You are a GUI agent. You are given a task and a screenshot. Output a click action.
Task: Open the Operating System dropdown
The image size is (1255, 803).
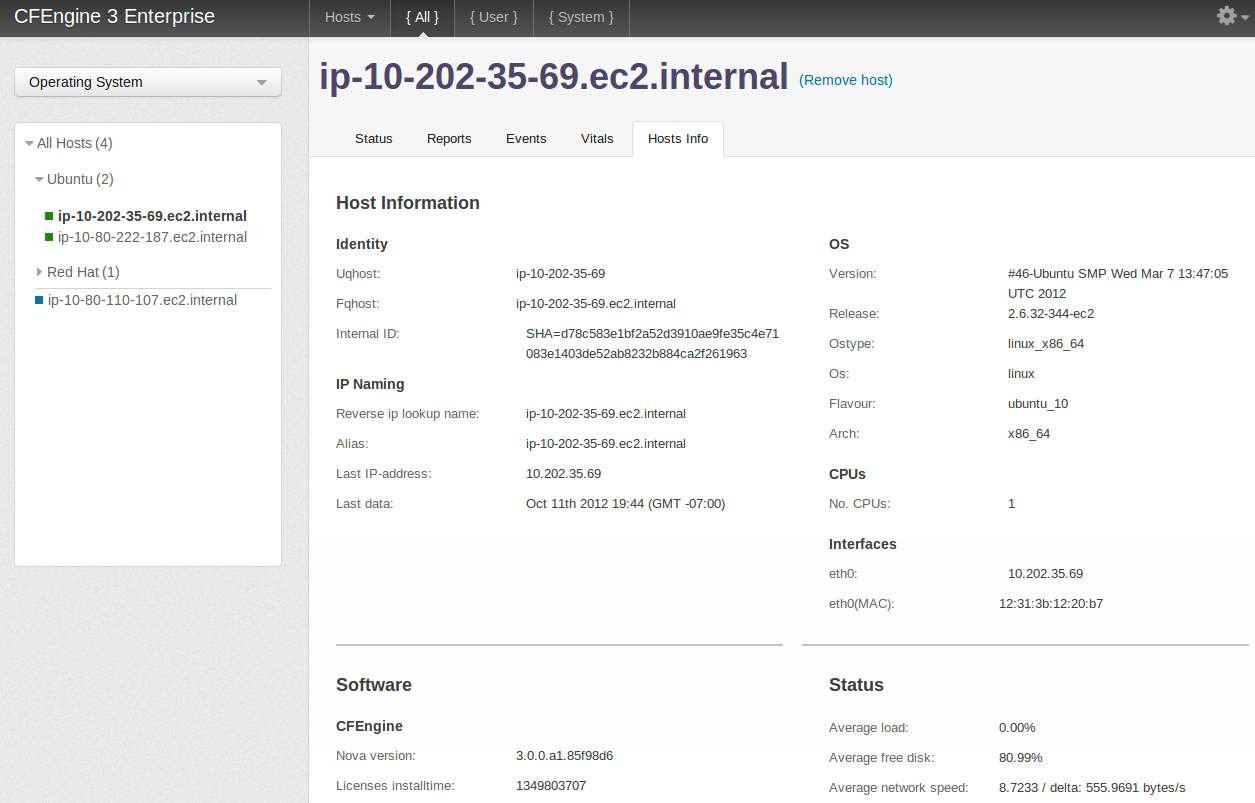[x=148, y=82]
